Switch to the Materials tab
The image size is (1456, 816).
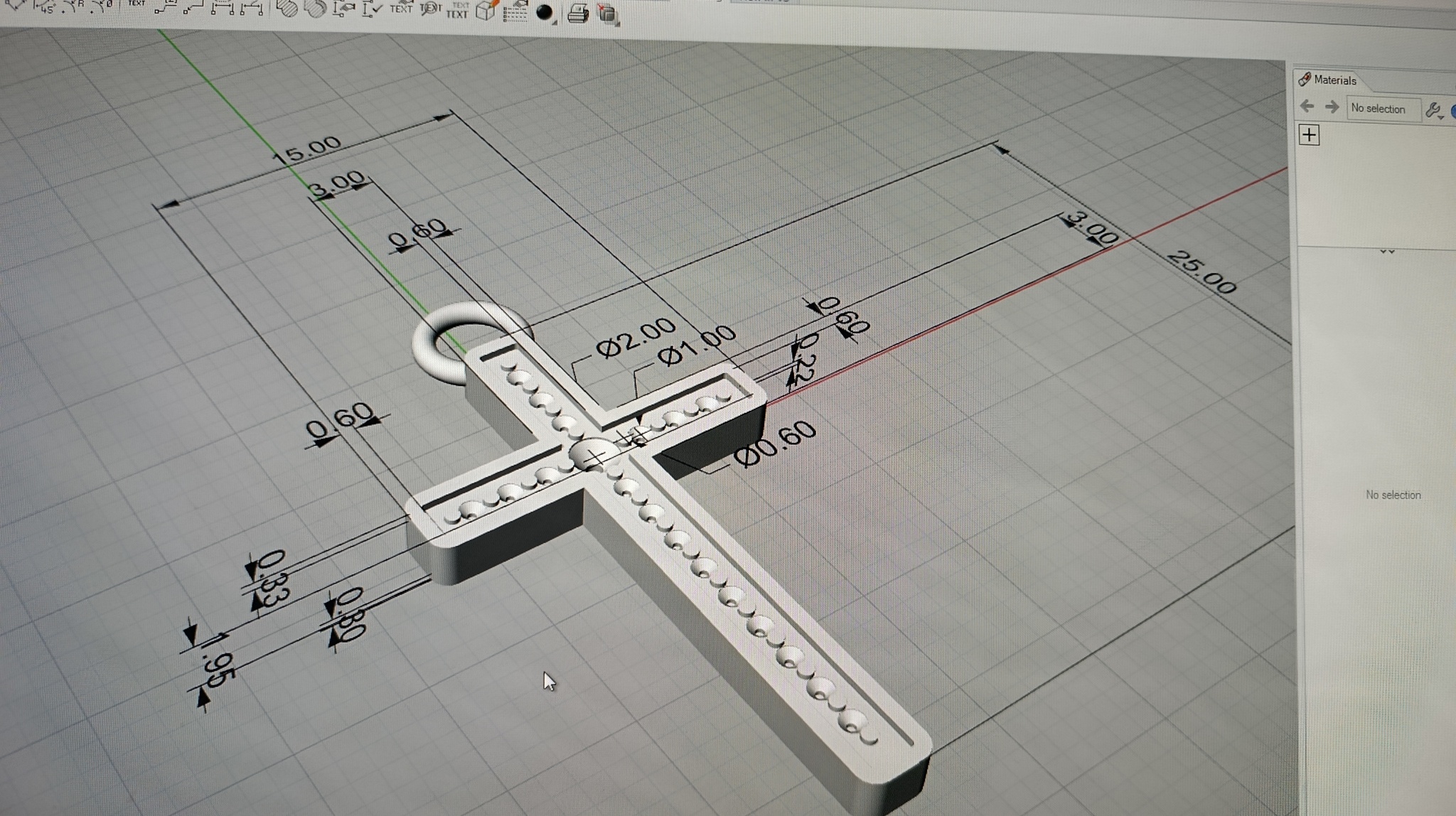(1327, 80)
